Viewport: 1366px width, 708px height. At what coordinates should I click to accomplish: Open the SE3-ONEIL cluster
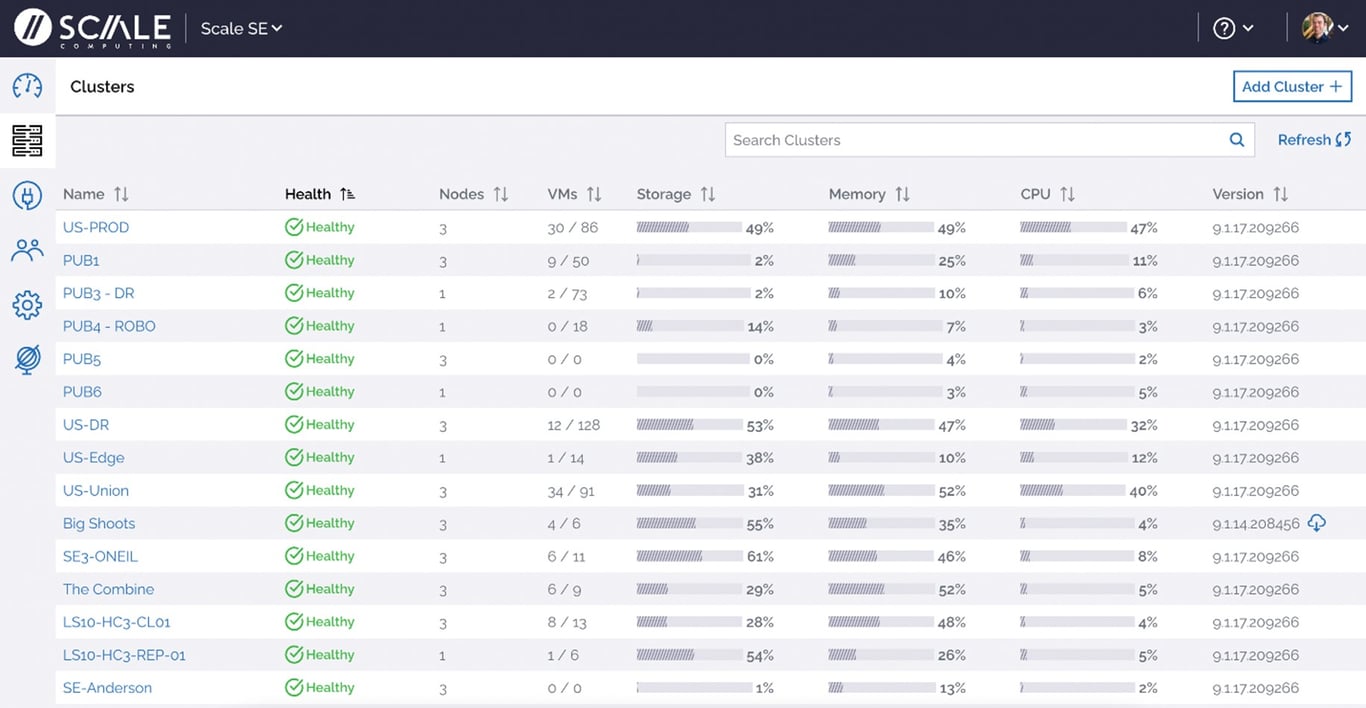point(100,556)
